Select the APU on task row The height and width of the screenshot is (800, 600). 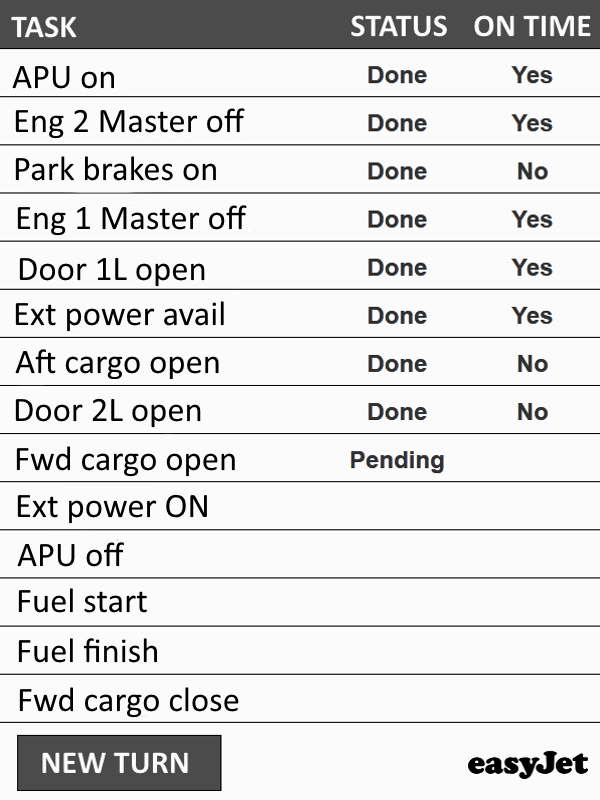click(x=300, y=73)
